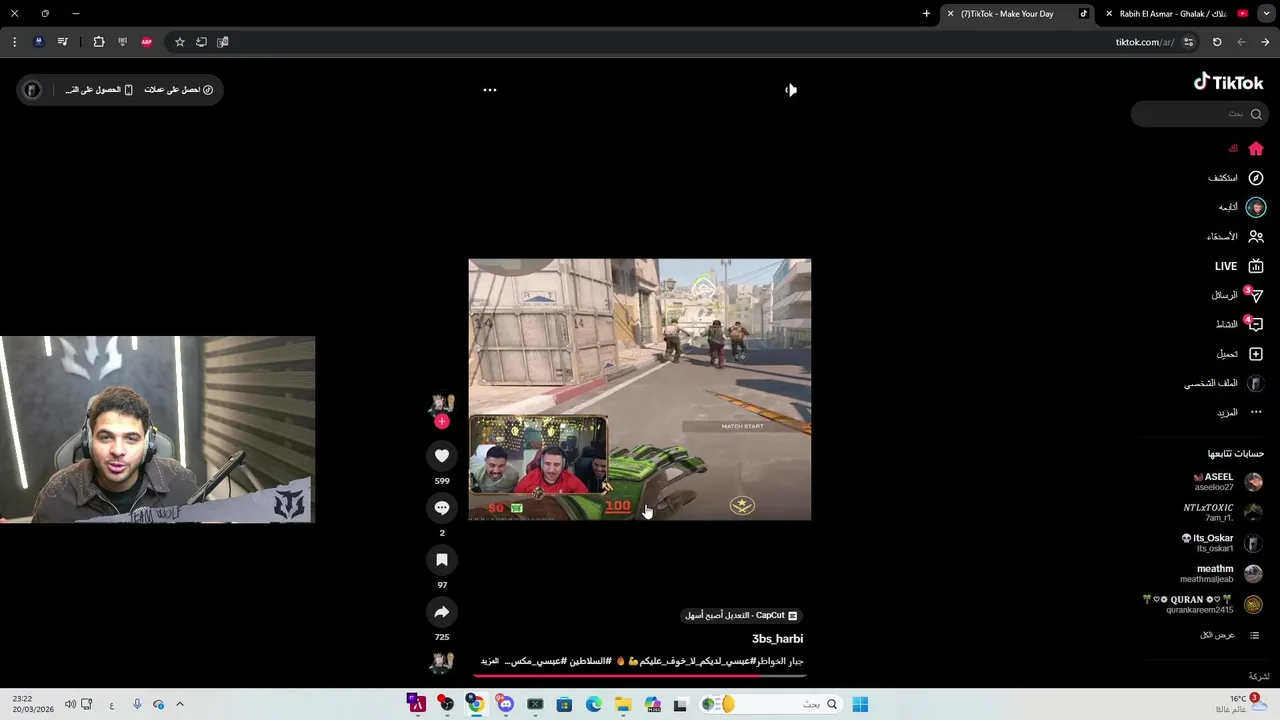Bookmark the video to favorites
1280x720 pixels.
442,560
